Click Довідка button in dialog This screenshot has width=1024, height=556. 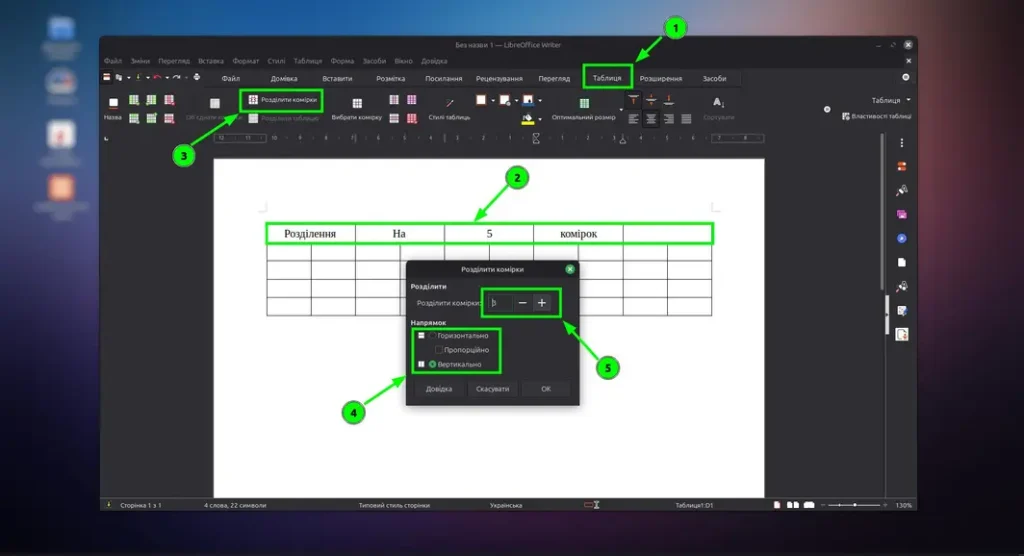click(x=439, y=389)
